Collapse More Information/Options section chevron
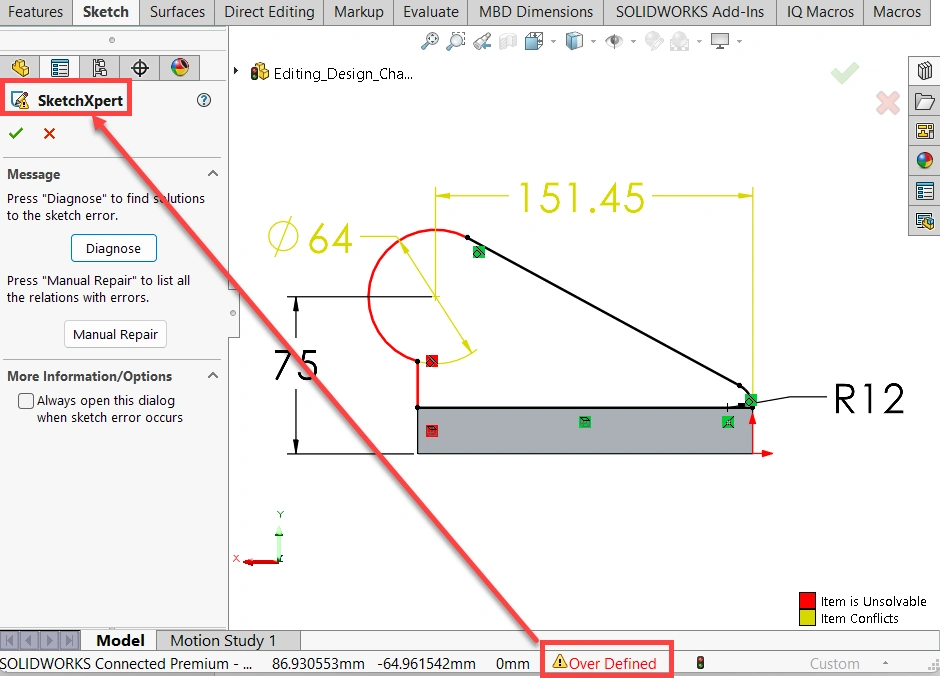940x678 pixels. pos(213,375)
